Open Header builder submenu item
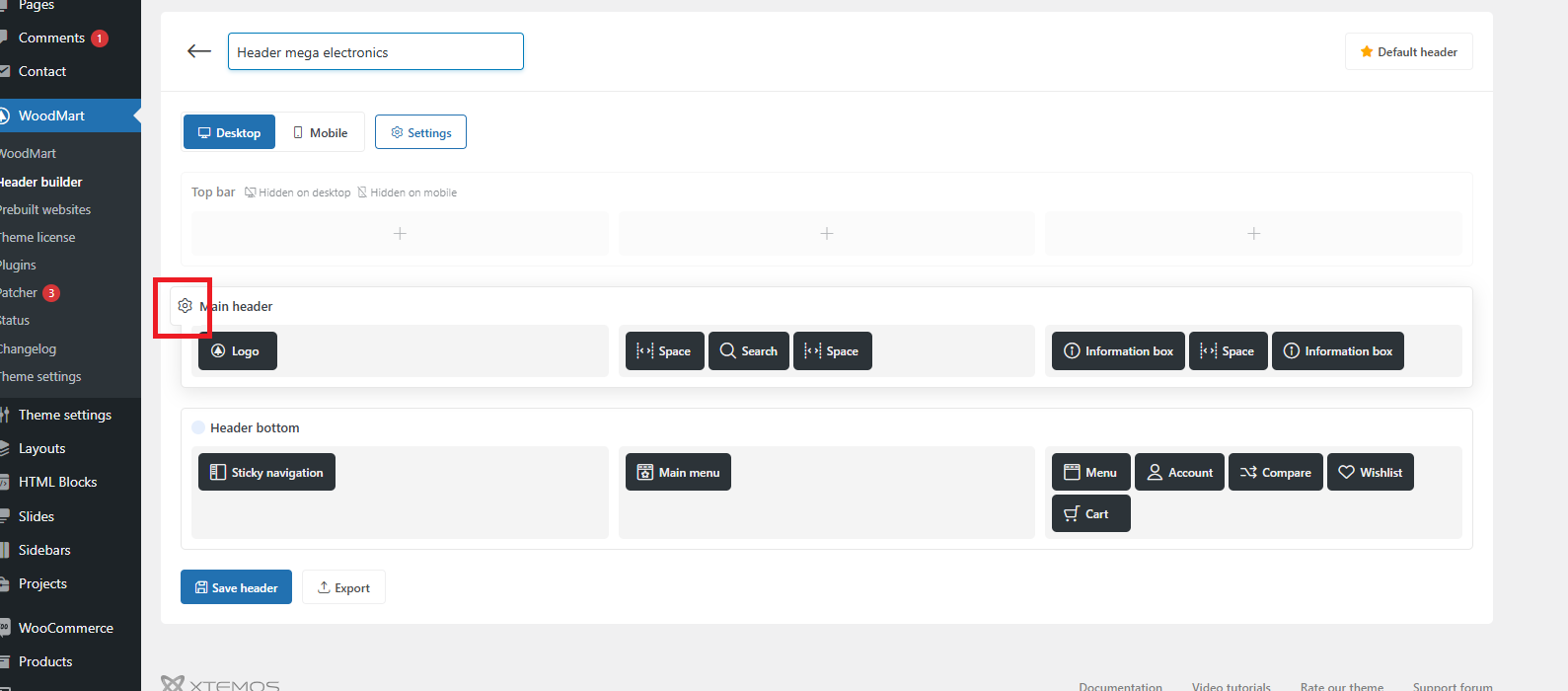The width and height of the screenshot is (1568, 691). pos(40,182)
